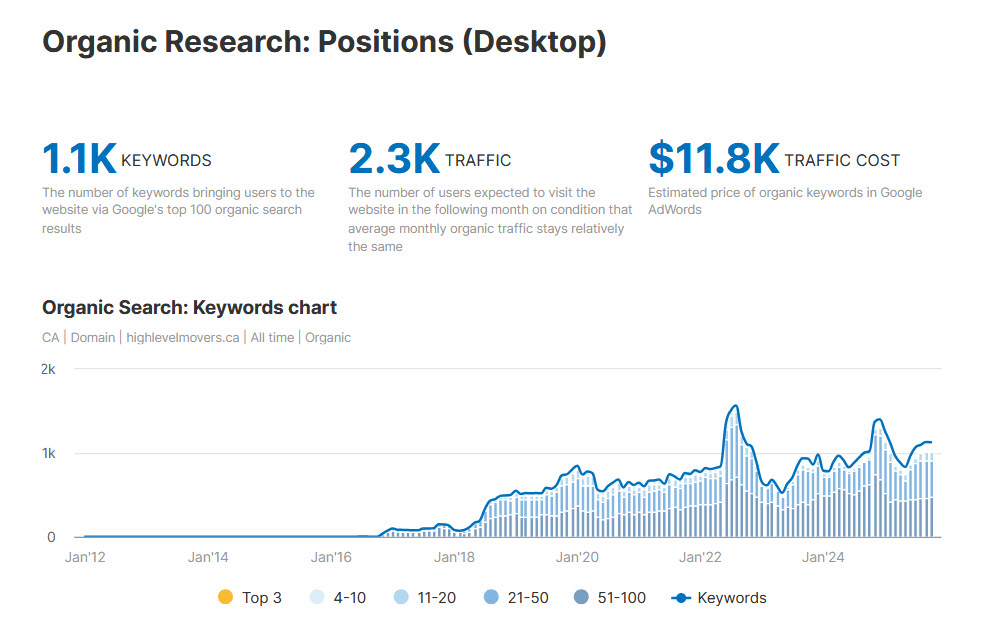Viewport: 989px width, 631px height.
Task: Select the Jan'18 x-axis label
Action: tap(453, 557)
